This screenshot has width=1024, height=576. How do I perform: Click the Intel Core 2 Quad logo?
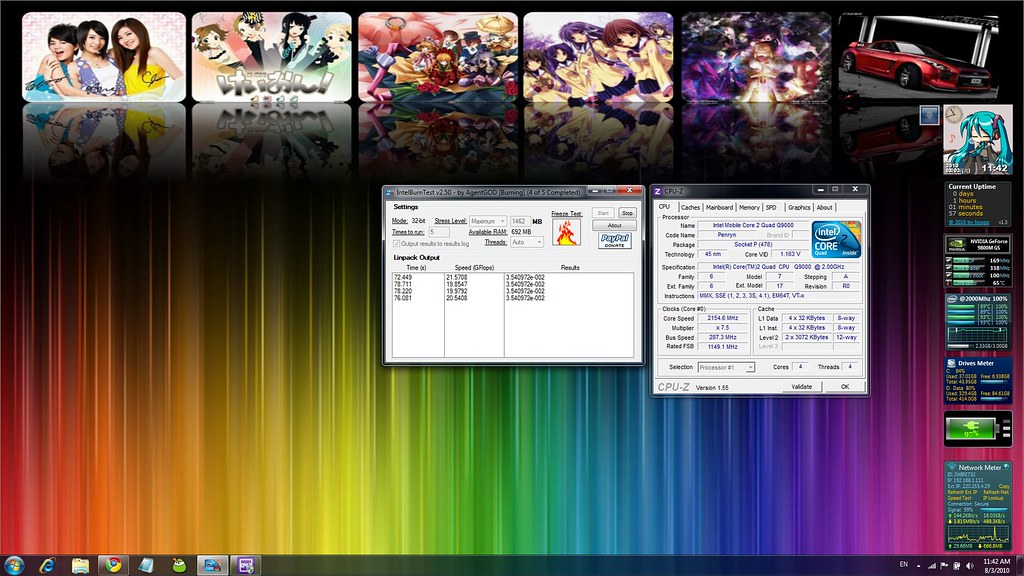pos(836,239)
